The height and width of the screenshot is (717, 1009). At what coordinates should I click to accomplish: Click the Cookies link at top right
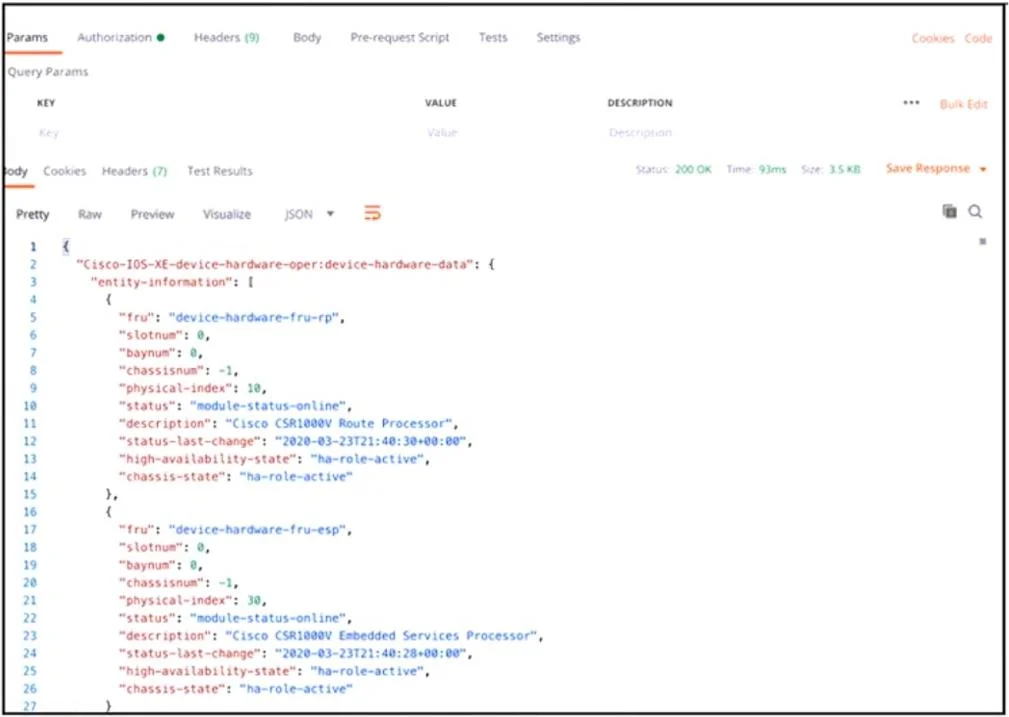pos(932,39)
